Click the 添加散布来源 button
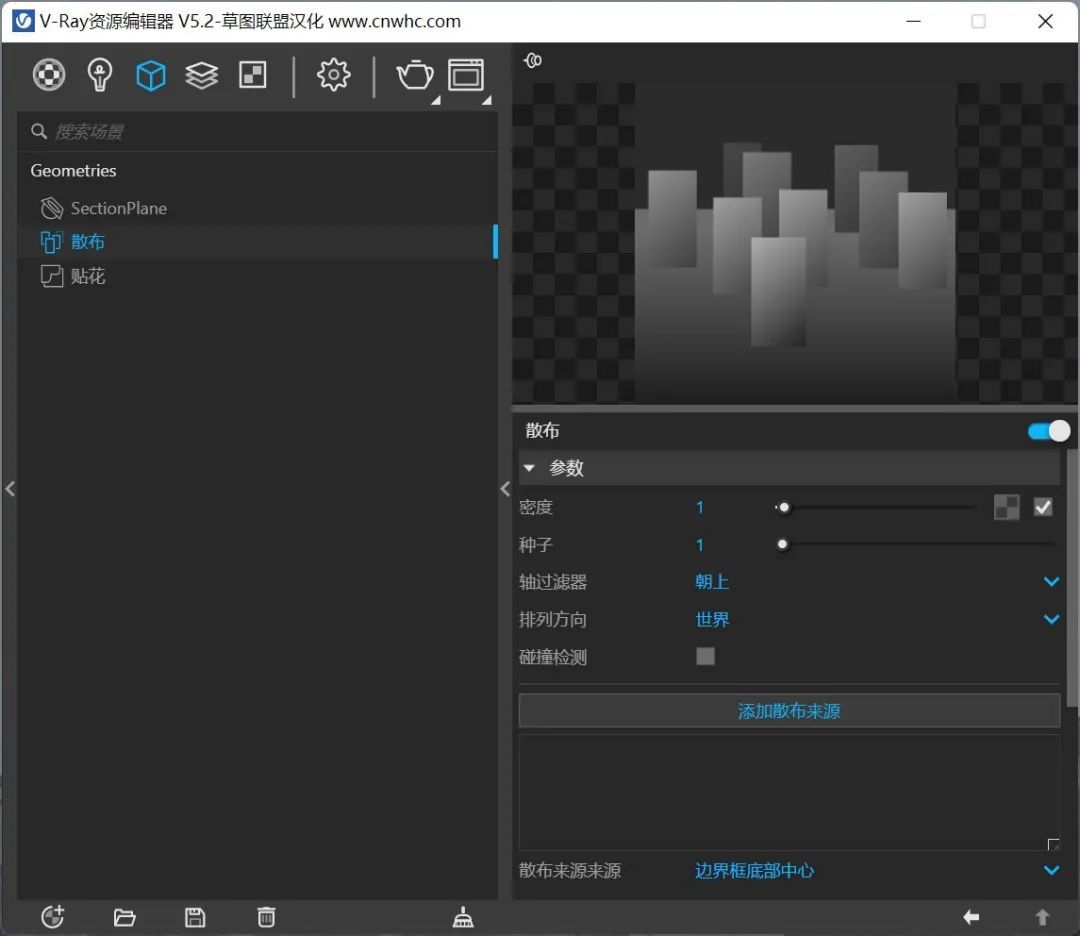This screenshot has width=1080, height=936. [x=789, y=711]
